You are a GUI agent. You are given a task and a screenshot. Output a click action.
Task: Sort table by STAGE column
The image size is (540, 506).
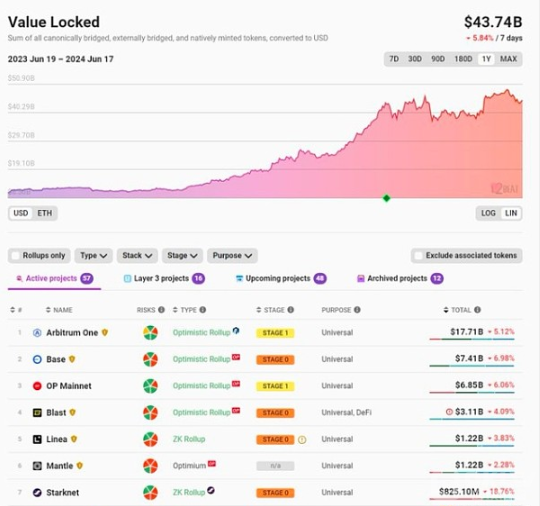[x=271, y=310]
